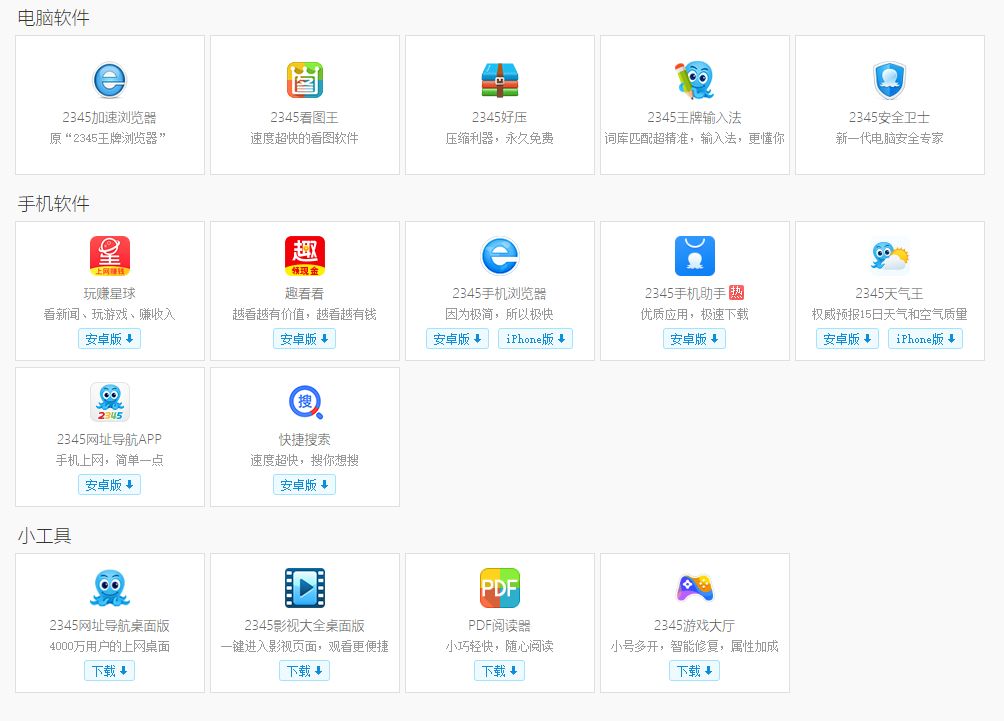Viewport: 1004px width, 721px height.
Task: Click the 2345天气王 weather icon
Action: pos(889,256)
